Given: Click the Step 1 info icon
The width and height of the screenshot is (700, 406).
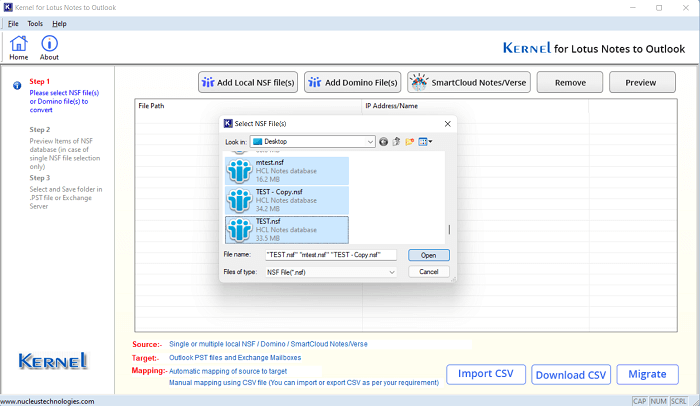Looking at the screenshot, I should (x=17, y=85).
